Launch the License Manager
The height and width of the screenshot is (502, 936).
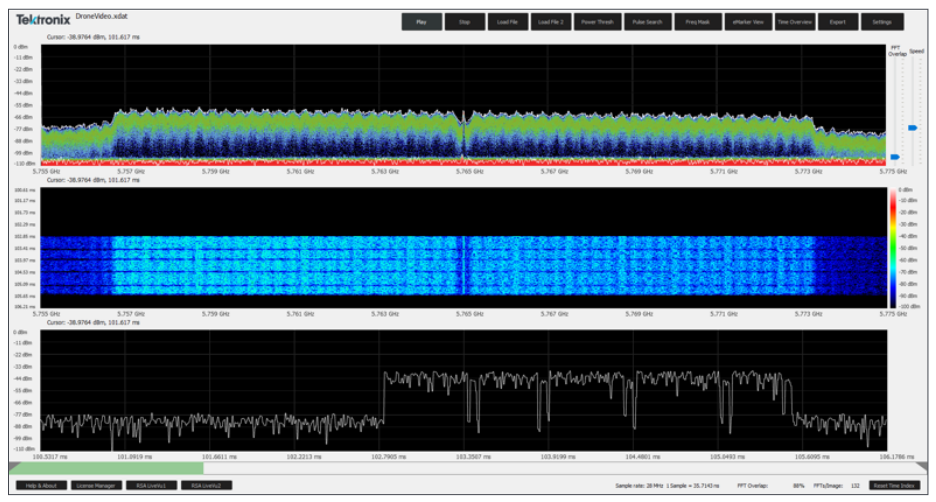pyautogui.click(x=96, y=486)
